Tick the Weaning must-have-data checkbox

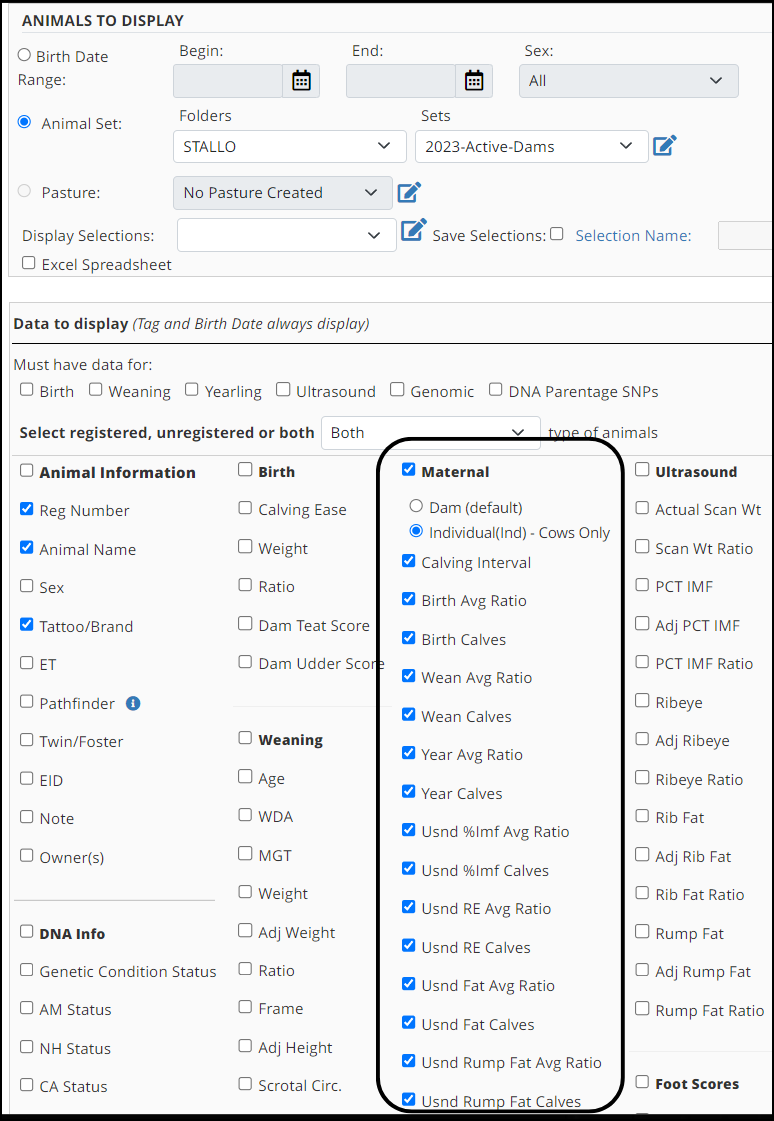(96, 390)
